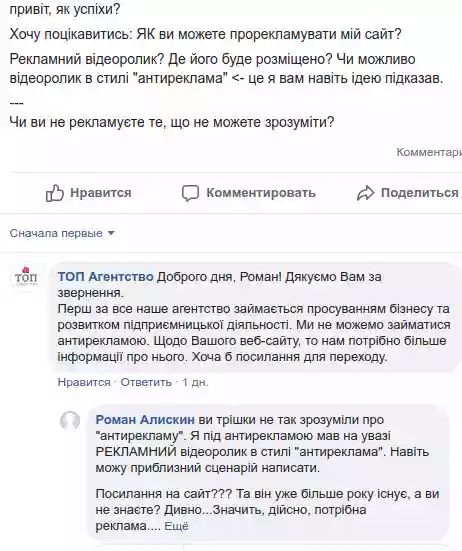This screenshot has height=551, width=462.
Task: Open the Комментарии count link
Action: point(429,152)
